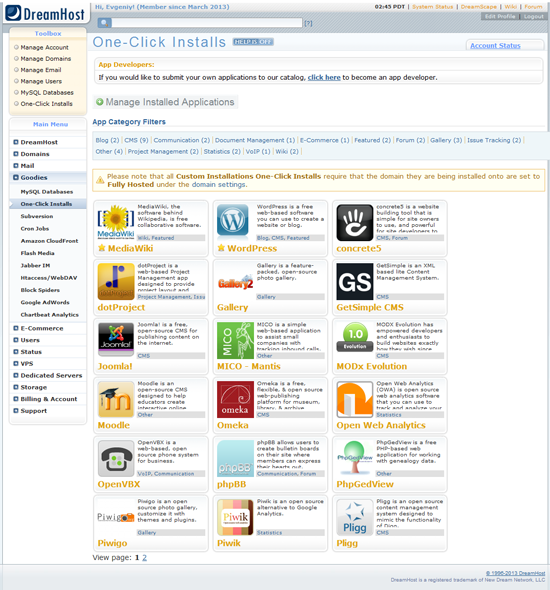Click the MICO green mantis icon
This screenshot has width=550, height=590.
tap(235, 341)
